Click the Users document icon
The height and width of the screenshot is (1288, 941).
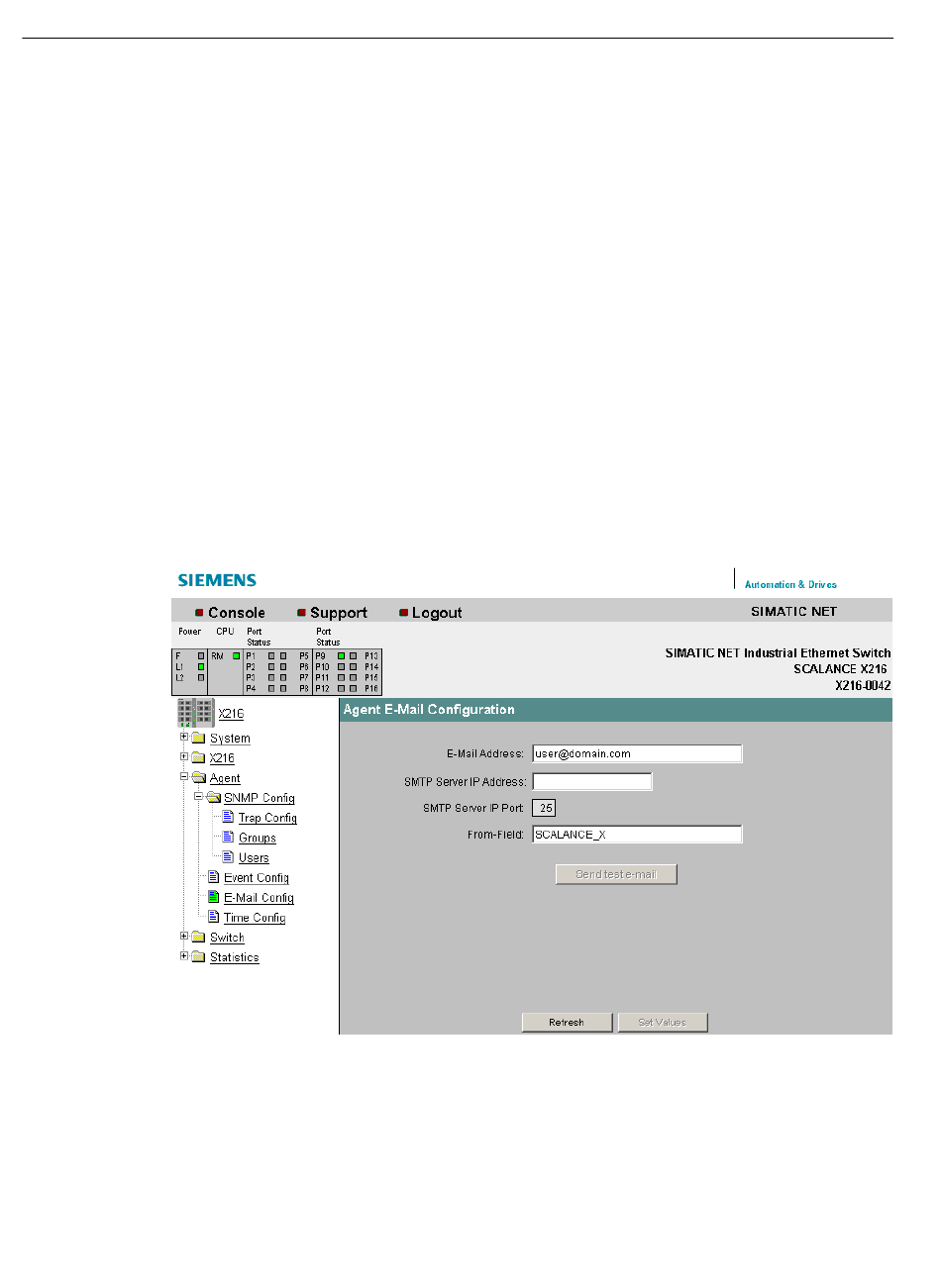pos(228,857)
